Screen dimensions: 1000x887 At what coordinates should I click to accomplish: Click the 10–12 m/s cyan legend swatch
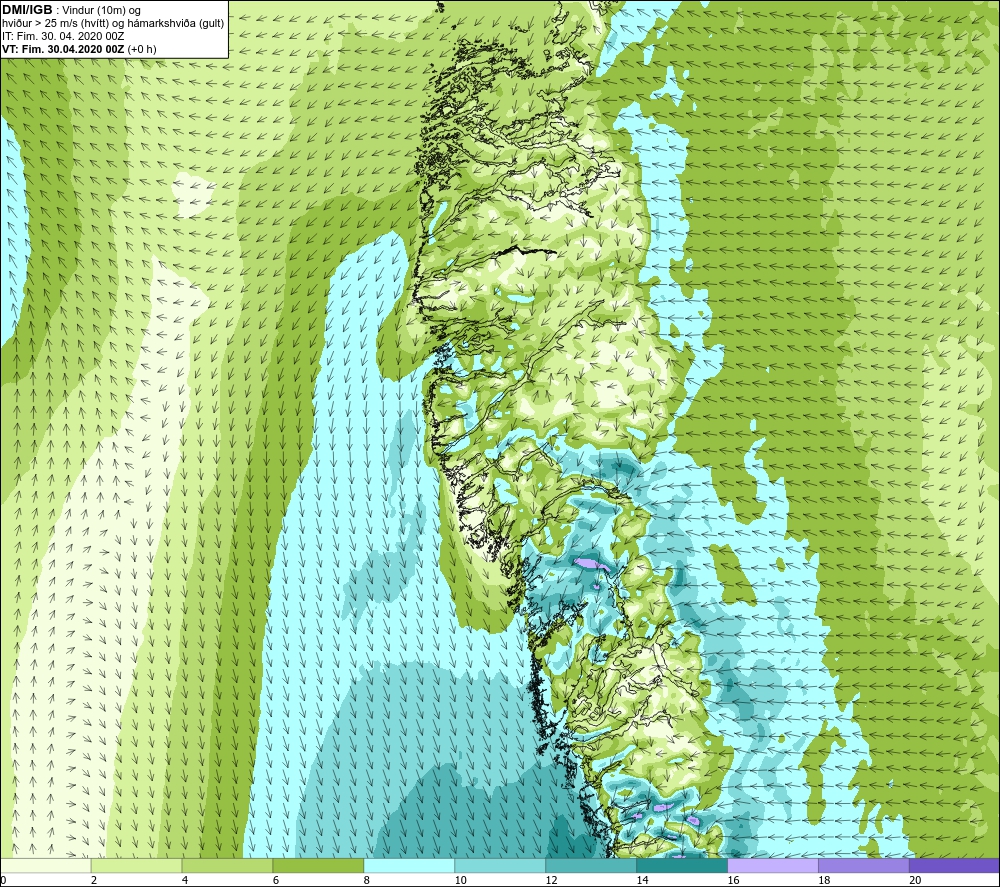(x=500, y=865)
